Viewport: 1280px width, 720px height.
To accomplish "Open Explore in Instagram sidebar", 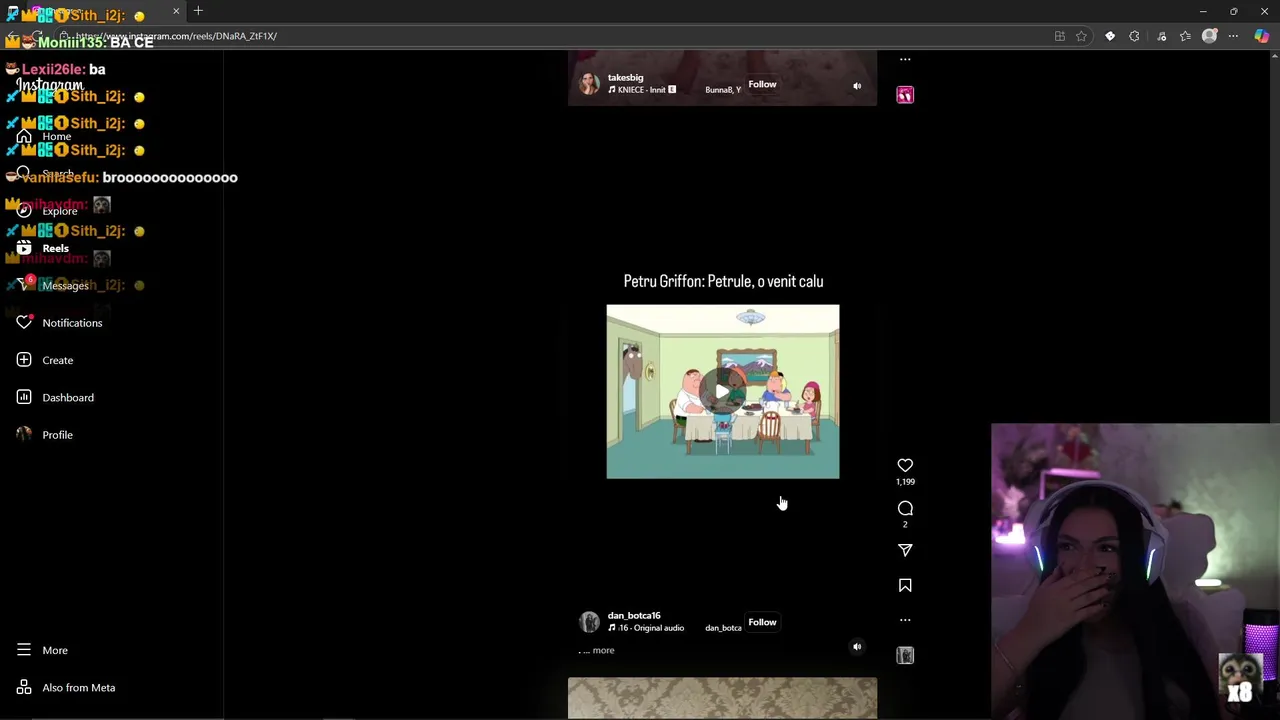I will 60,211.
